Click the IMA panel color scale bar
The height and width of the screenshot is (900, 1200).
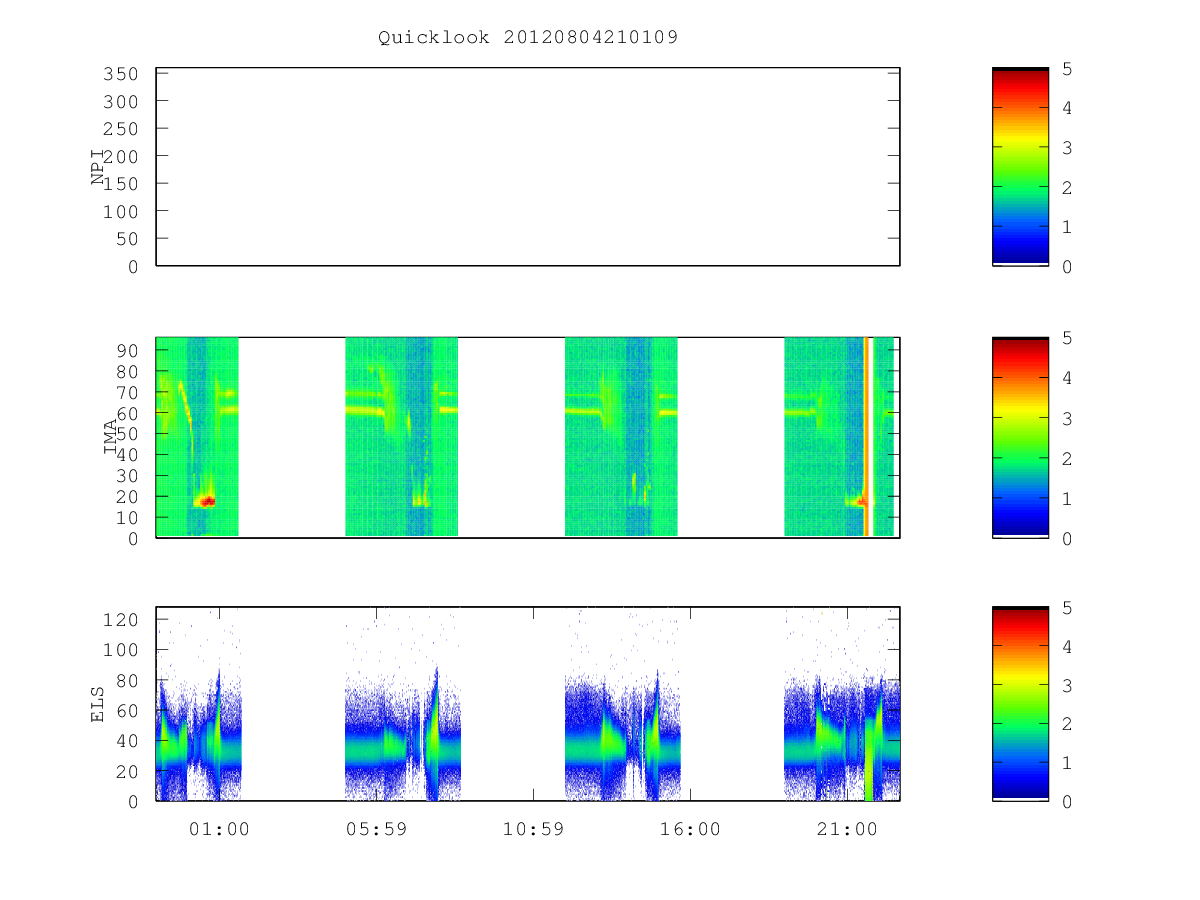point(1020,438)
